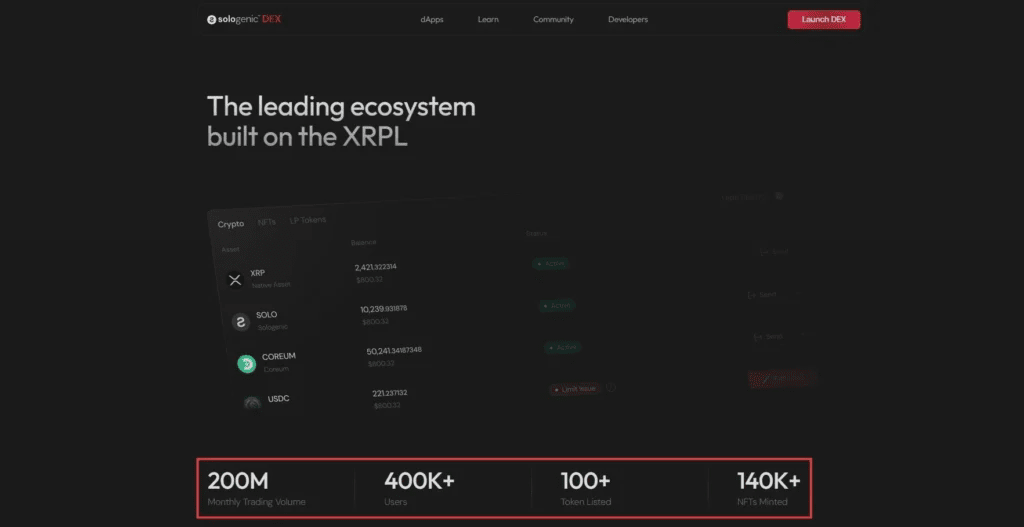Click the balance 50,241.34187348
Viewport: 1024px width, 527px height.
[x=394, y=351]
